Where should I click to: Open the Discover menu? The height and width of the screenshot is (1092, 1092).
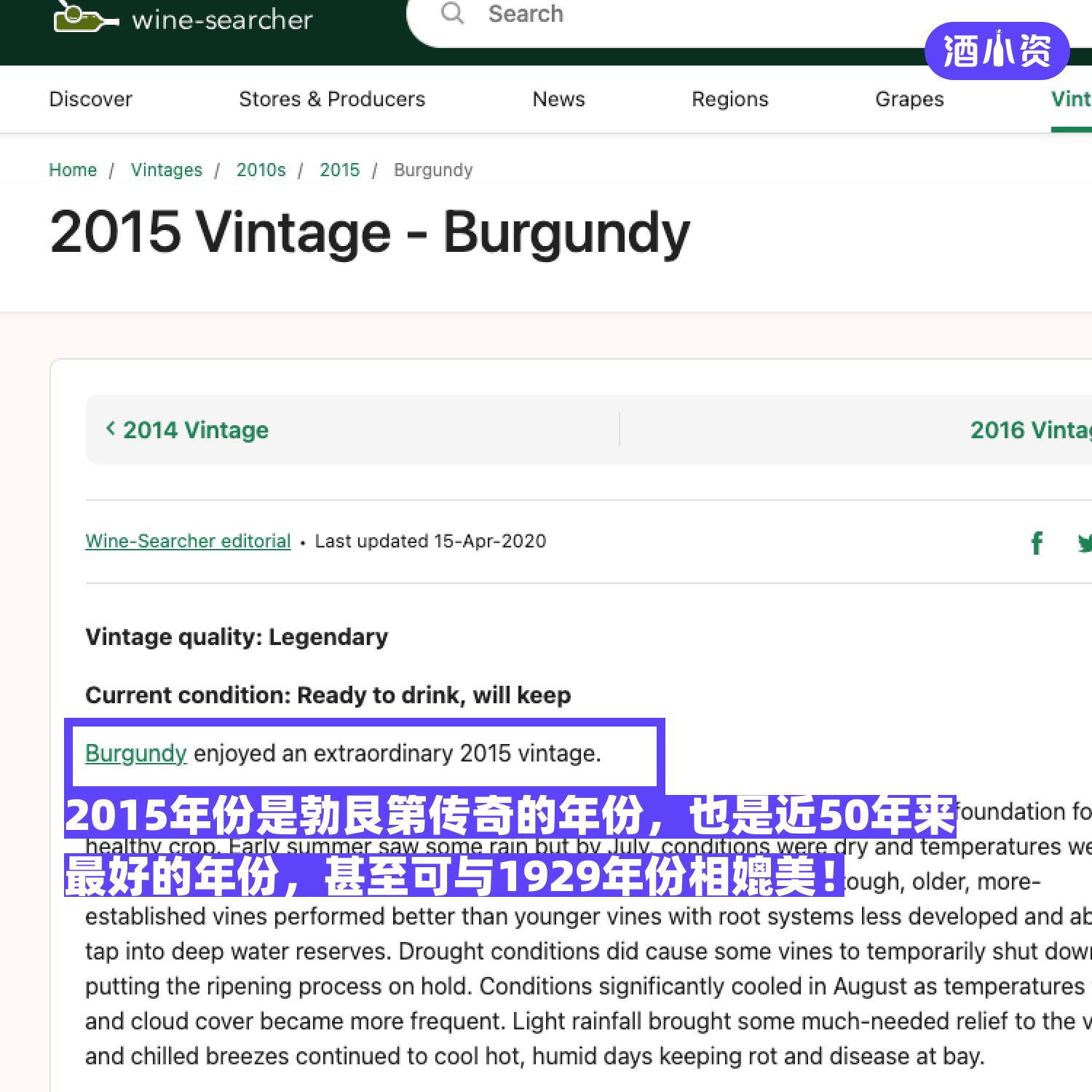[90, 99]
